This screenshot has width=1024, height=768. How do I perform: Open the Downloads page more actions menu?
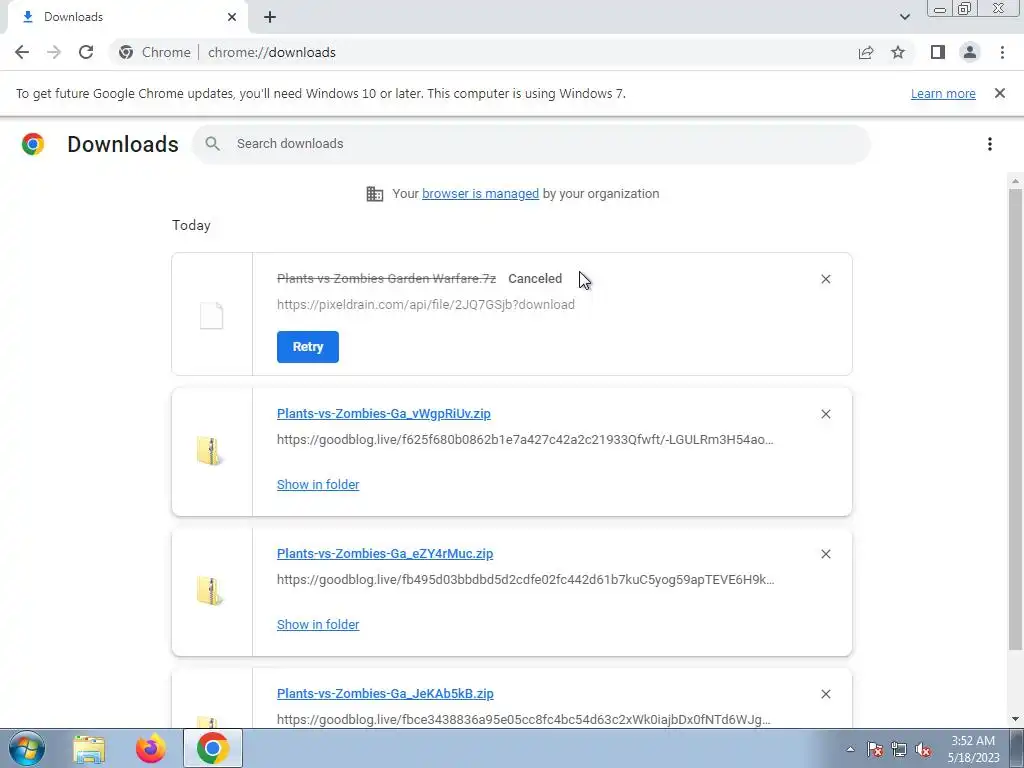(990, 144)
